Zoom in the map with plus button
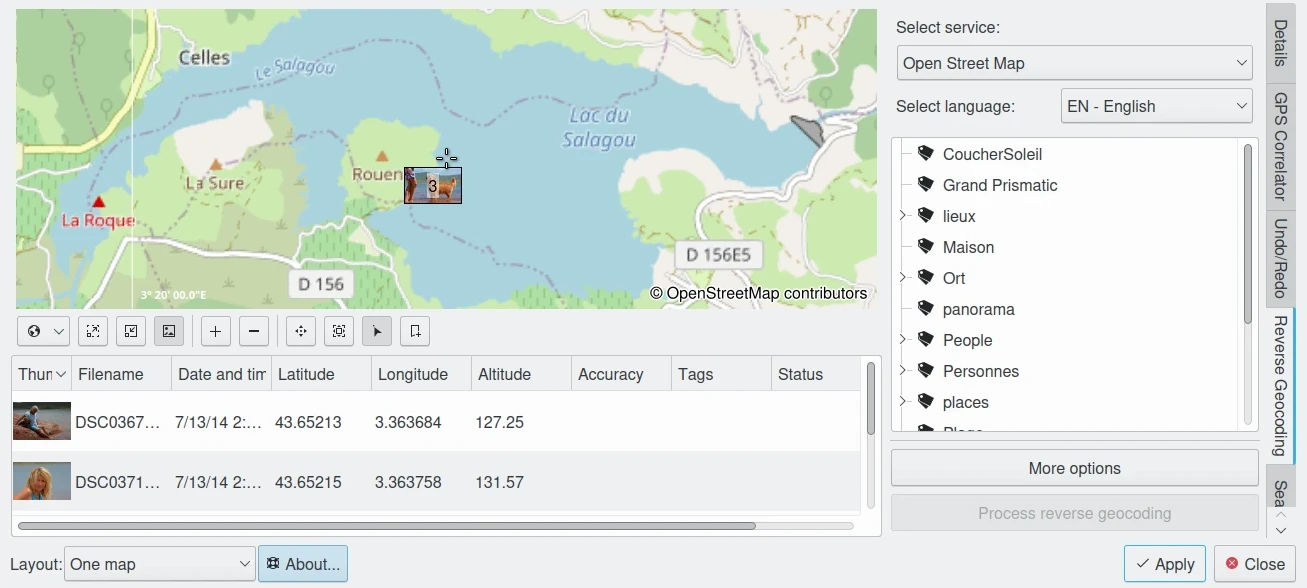Screen dimensions: 1307x588 pyautogui.click(x=216, y=331)
